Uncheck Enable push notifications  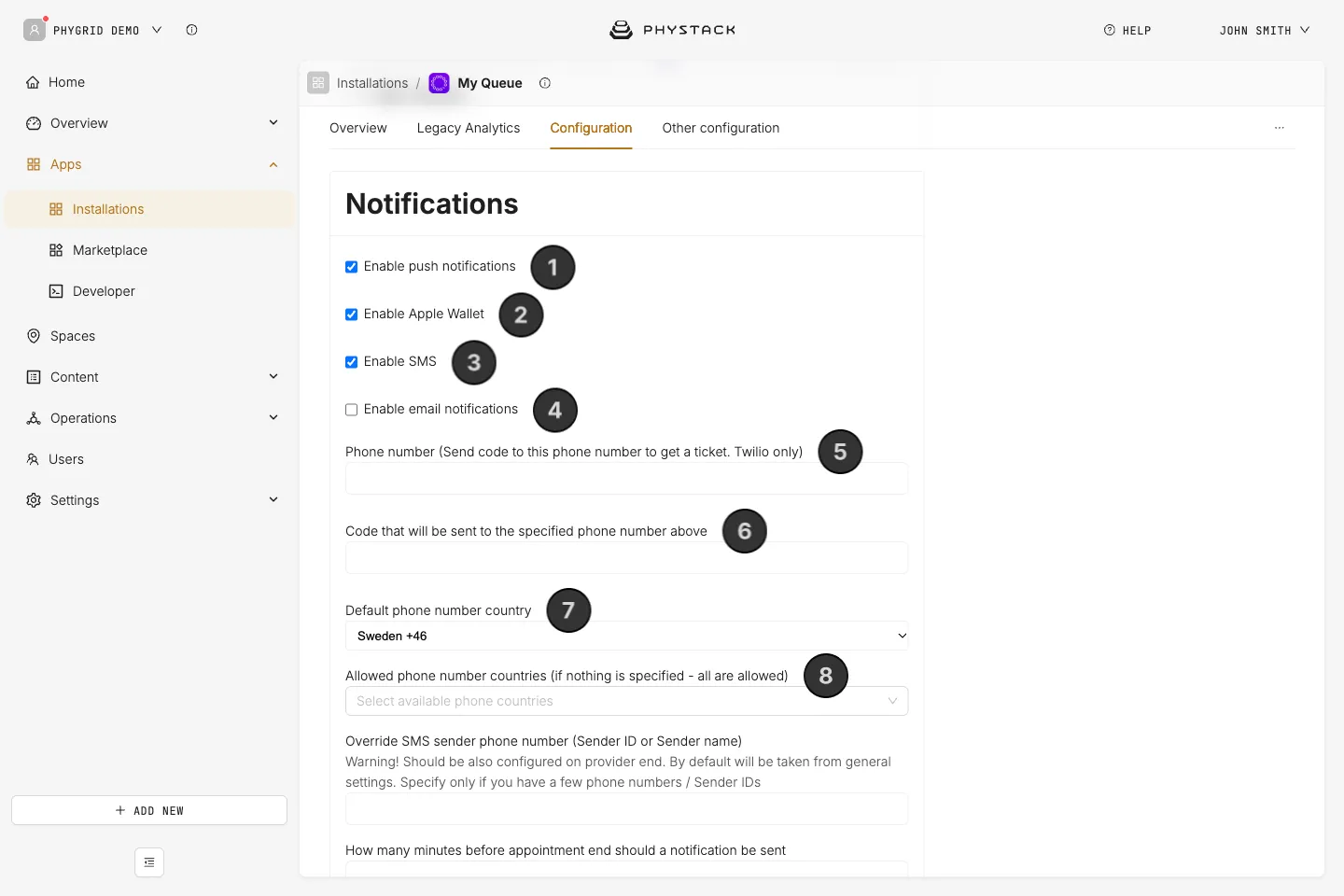click(352, 267)
